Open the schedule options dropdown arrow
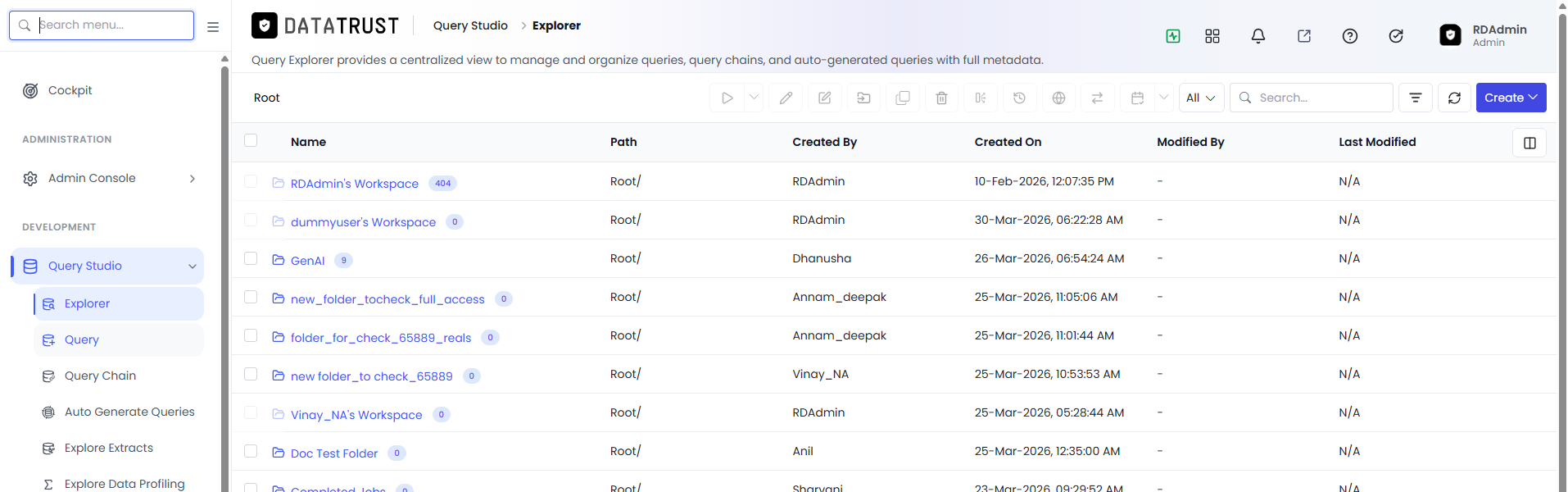Viewport: 1568px width, 492px height. [x=1163, y=98]
